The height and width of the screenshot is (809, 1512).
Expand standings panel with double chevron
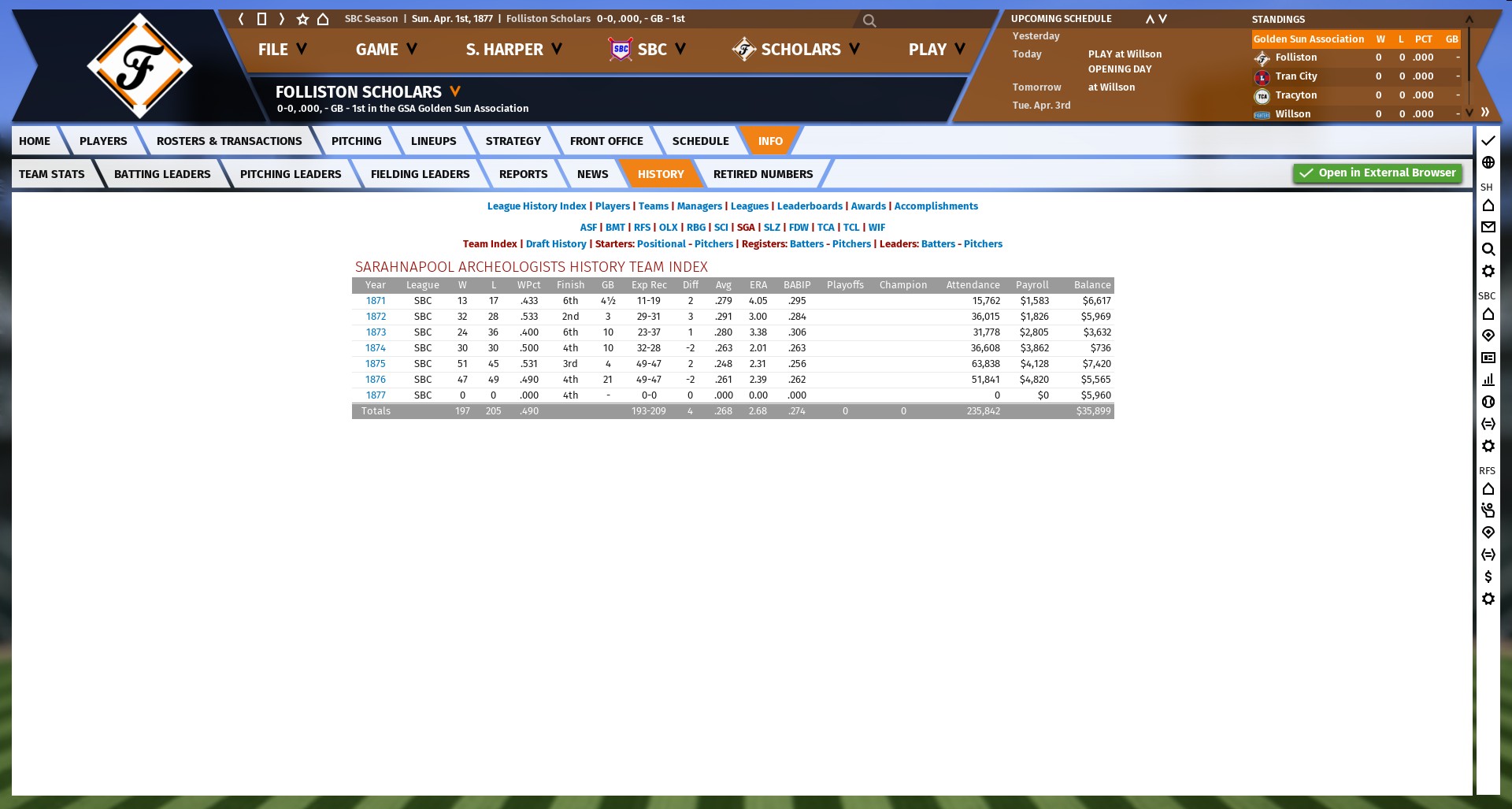point(1484,112)
